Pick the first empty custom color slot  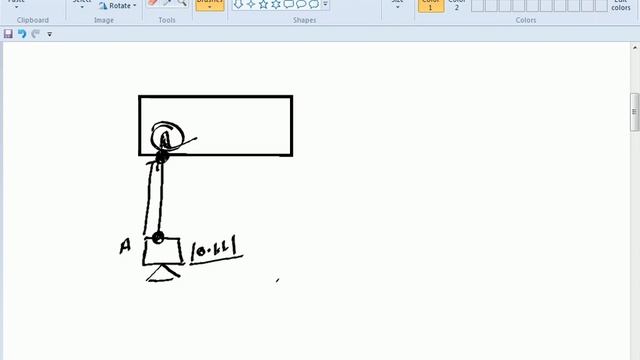pos(478,6)
